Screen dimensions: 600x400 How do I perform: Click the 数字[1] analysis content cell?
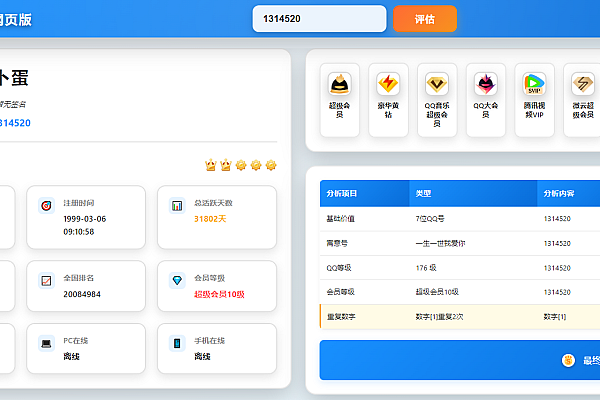click(x=554, y=317)
